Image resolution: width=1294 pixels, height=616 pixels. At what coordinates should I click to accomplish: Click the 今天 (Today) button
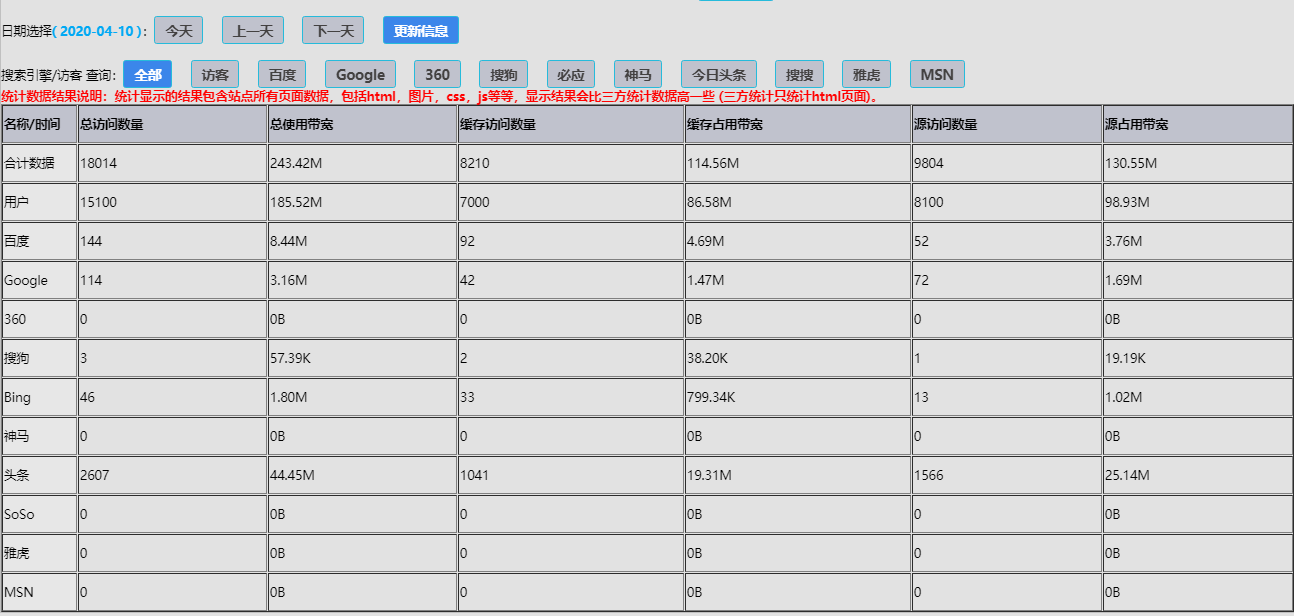(178, 31)
